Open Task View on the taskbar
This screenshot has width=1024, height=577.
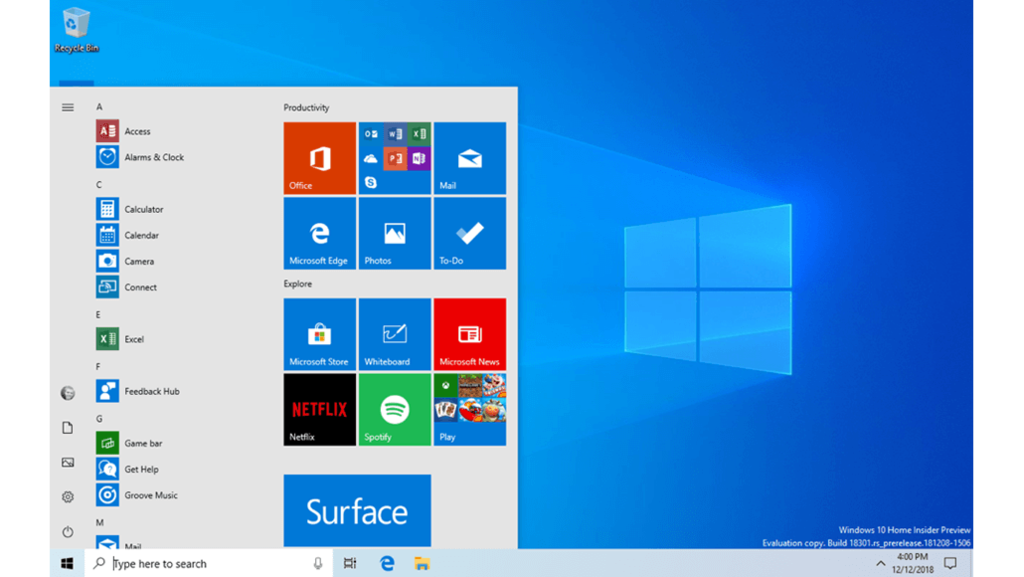tap(350, 563)
